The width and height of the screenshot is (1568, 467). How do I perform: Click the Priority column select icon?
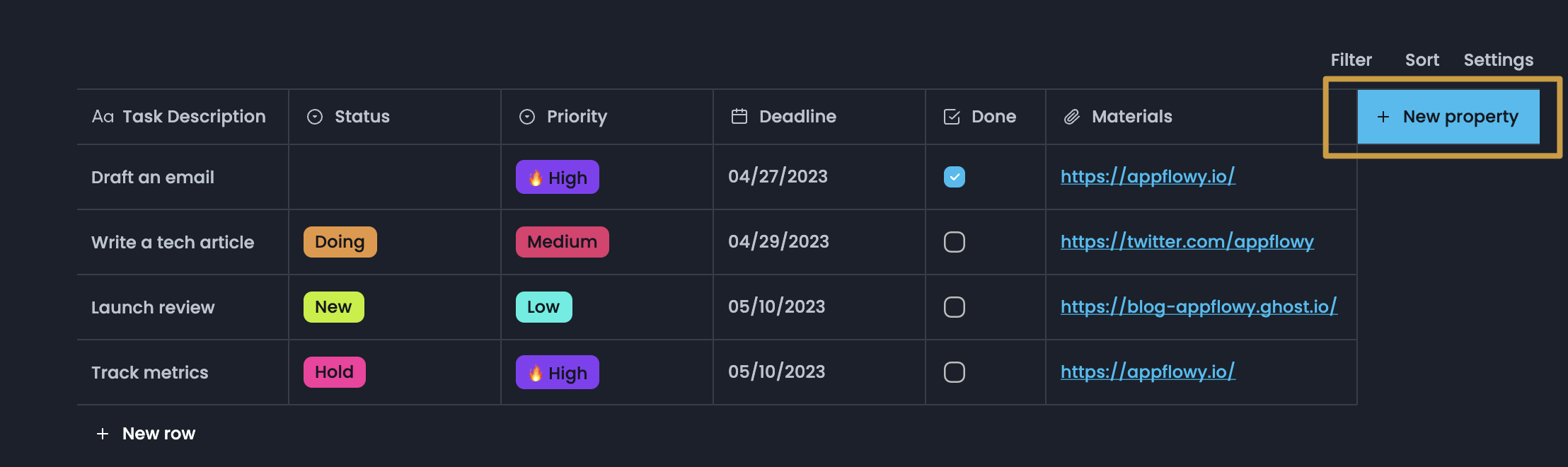point(527,117)
